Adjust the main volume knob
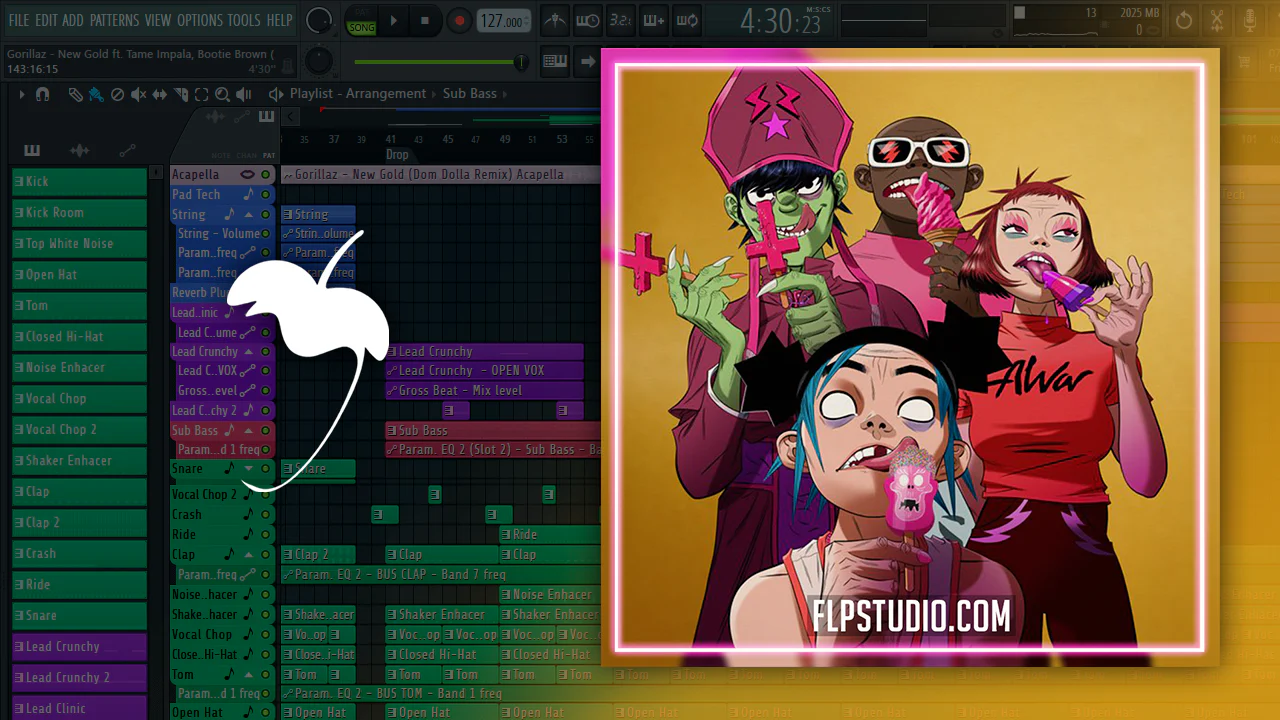This screenshot has height=720, width=1280. (x=319, y=19)
